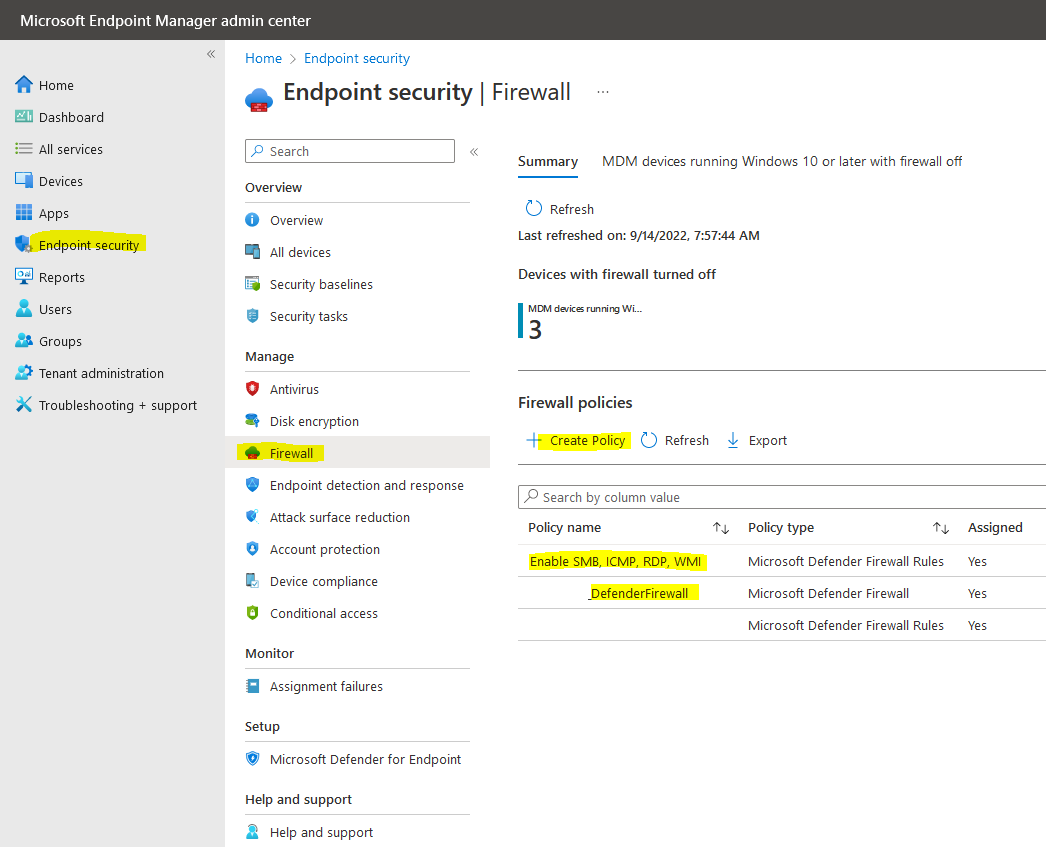Click the Endpoint detection and response icon
Viewport: 1046px width, 847px height.
(252, 485)
